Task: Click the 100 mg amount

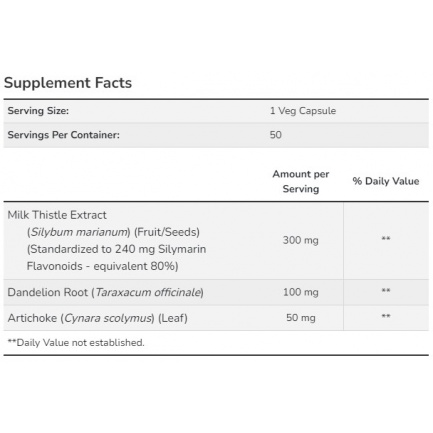Action: (x=301, y=292)
